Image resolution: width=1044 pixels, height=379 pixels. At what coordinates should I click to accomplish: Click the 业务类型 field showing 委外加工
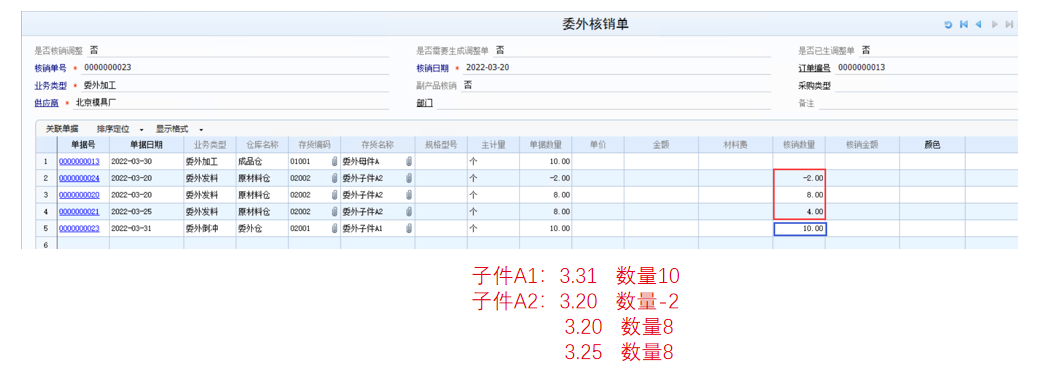pos(235,85)
